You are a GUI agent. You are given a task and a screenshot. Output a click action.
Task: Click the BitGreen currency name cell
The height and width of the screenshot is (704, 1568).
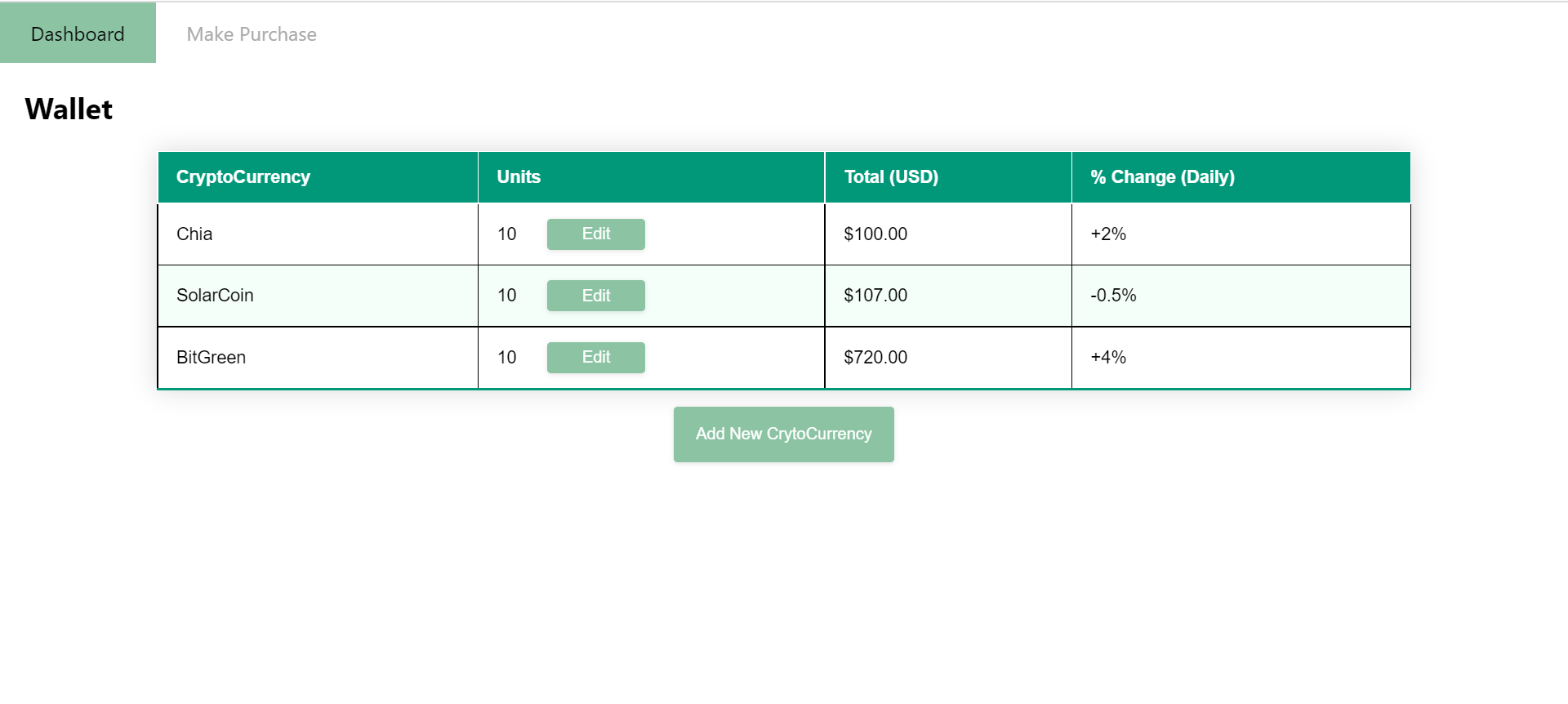coord(318,358)
